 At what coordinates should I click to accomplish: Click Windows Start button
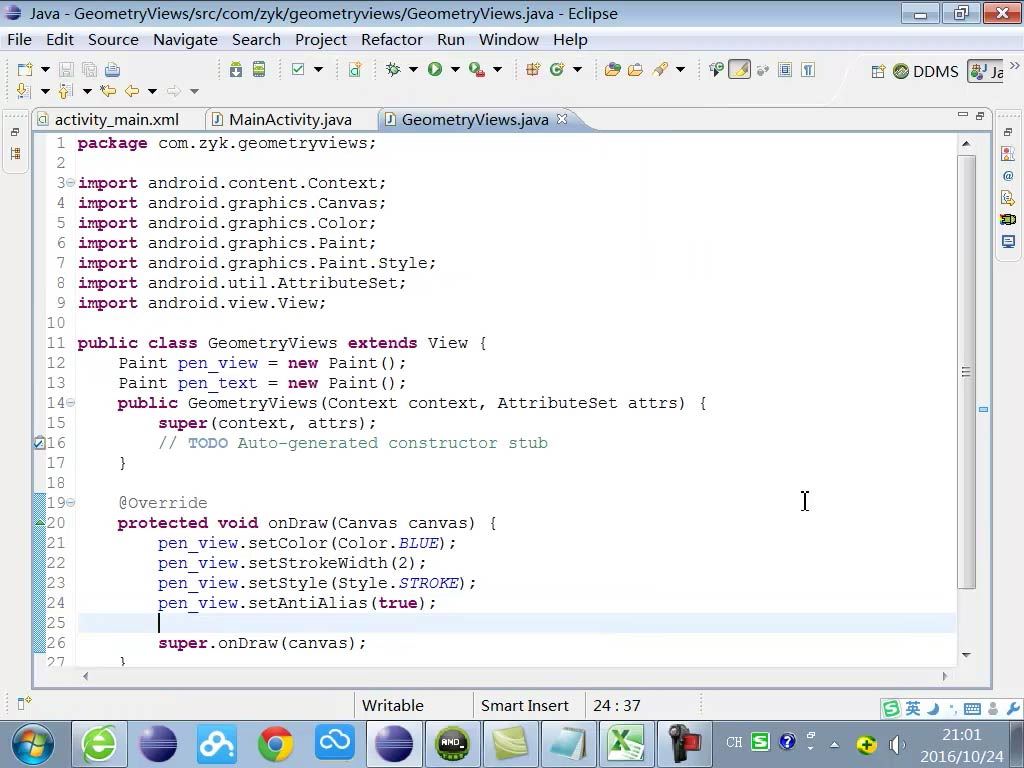point(33,744)
